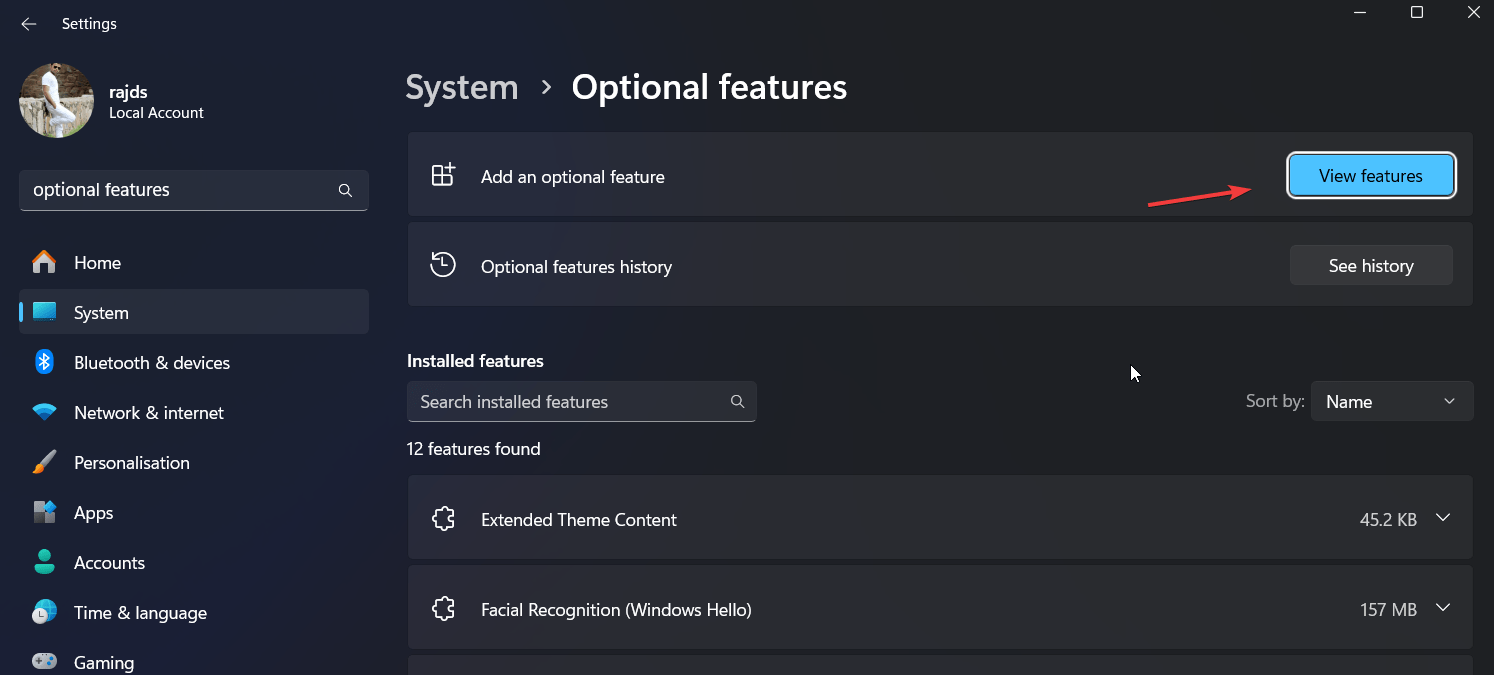This screenshot has height=675, width=1494.
Task: Select the Apps section icon
Action: pos(45,512)
